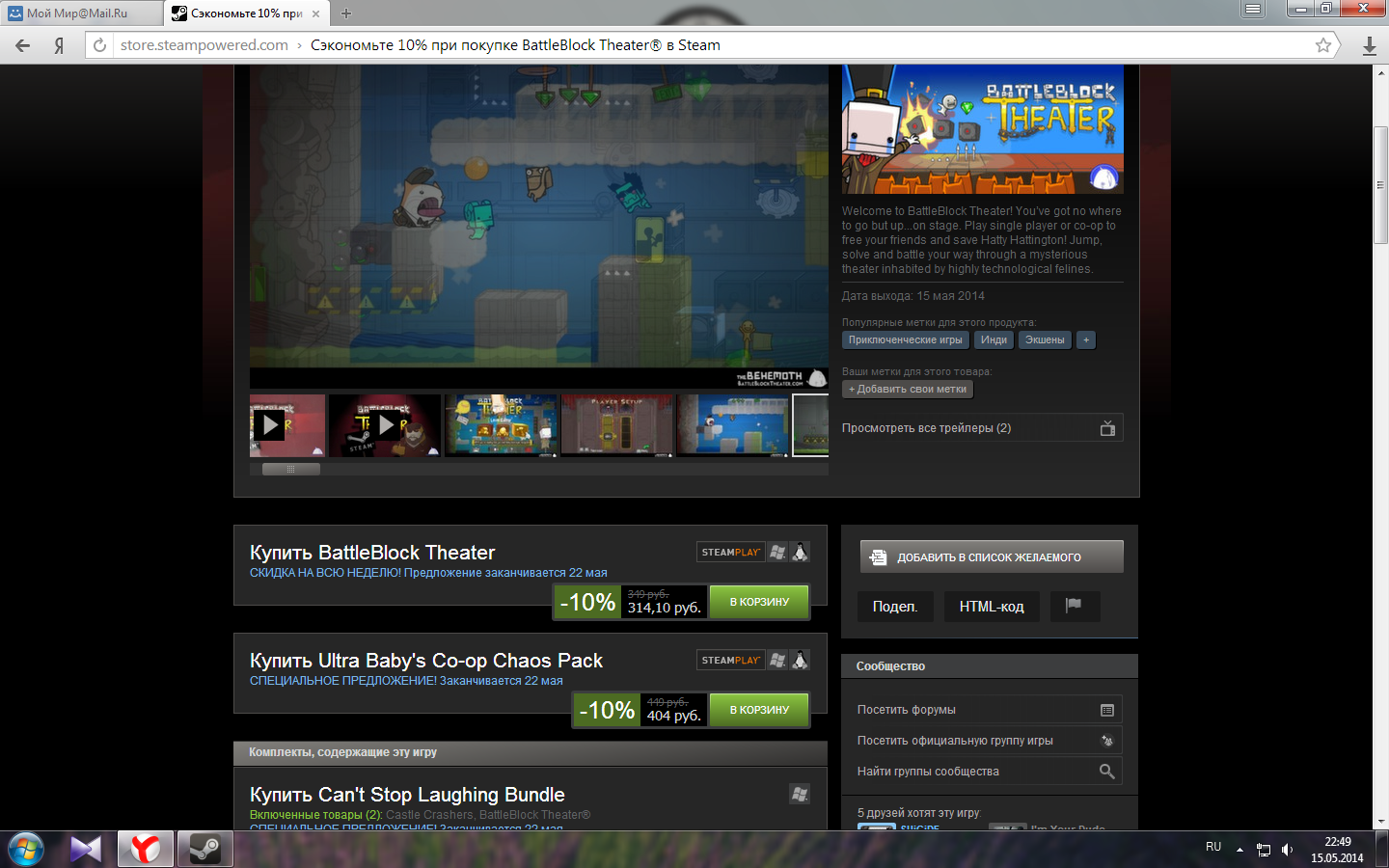1389x868 pixels.
Task: Click the HTML-код button
Action: 992,607
